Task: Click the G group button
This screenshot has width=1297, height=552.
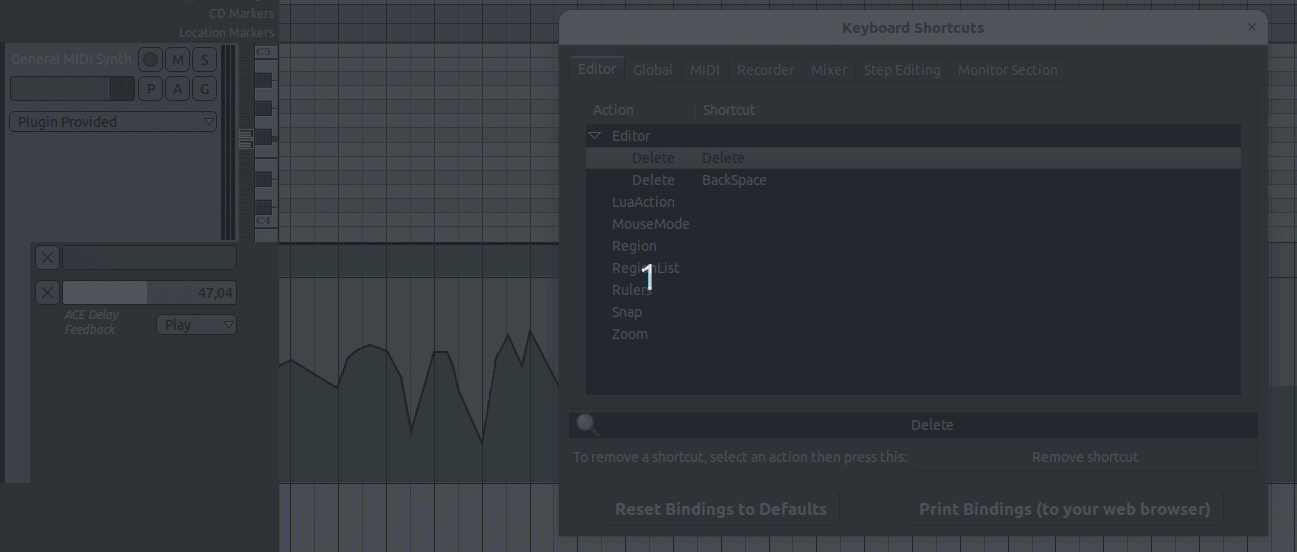Action: coord(204,89)
